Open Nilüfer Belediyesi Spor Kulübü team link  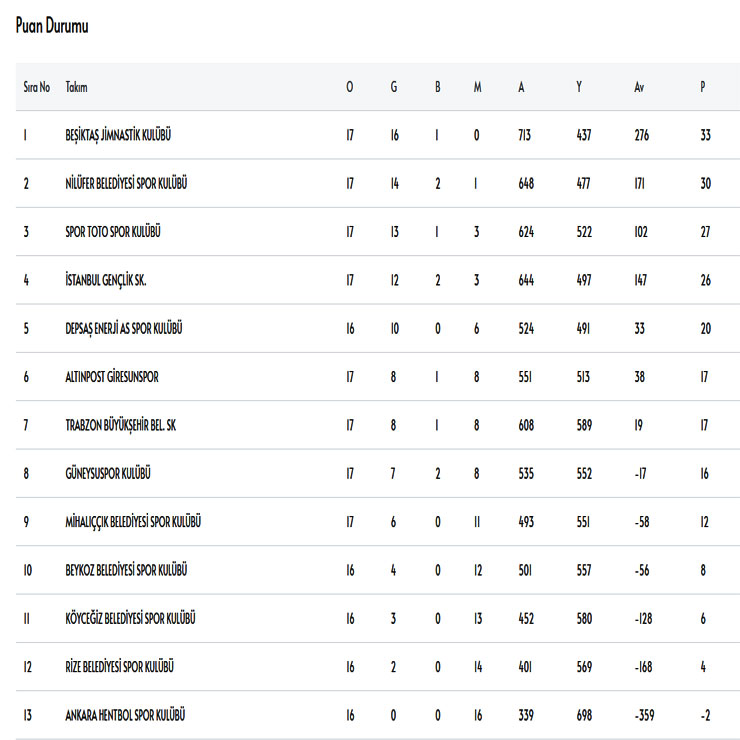(x=126, y=183)
